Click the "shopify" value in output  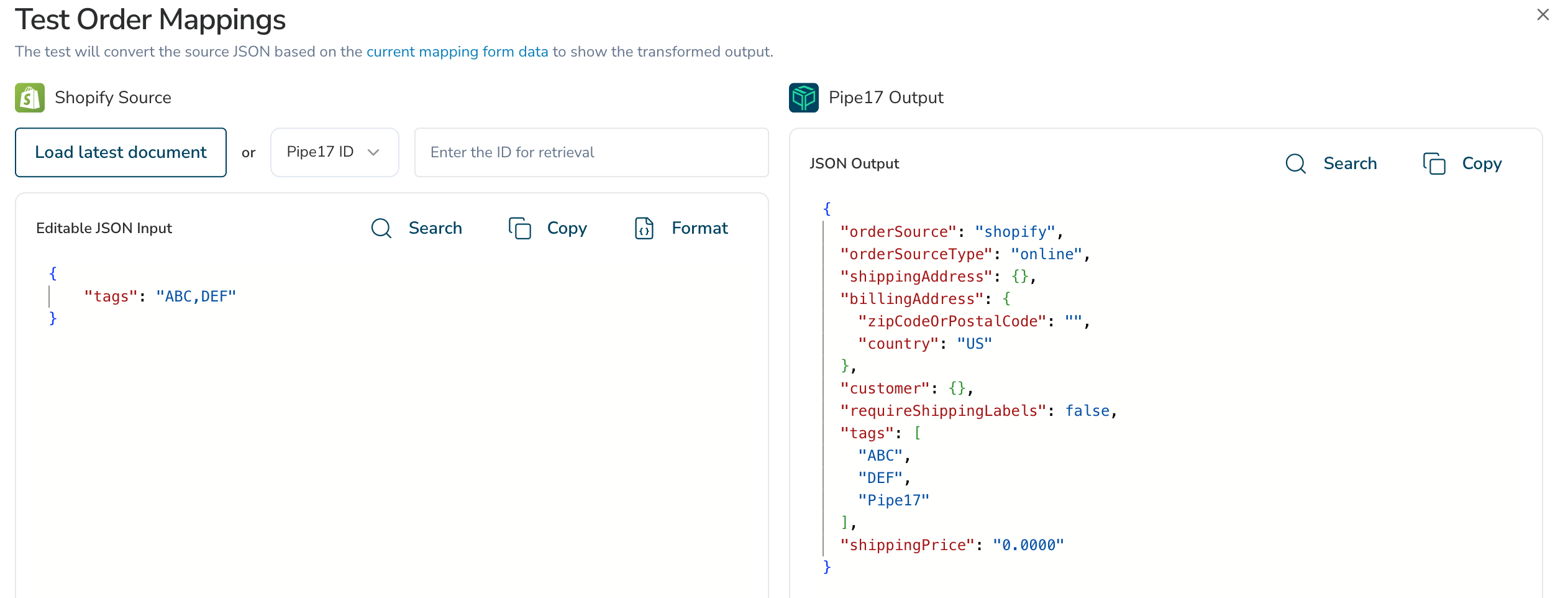1015,232
